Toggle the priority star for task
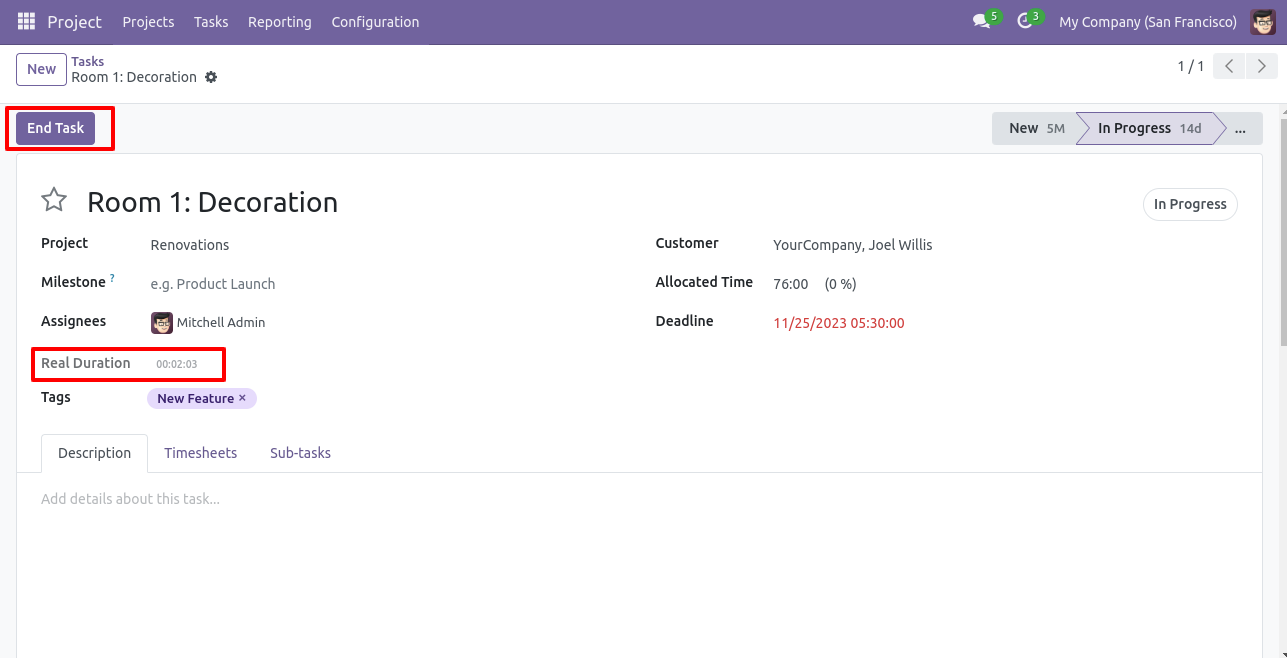This screenshot has width=1287, height=658. 54,201
